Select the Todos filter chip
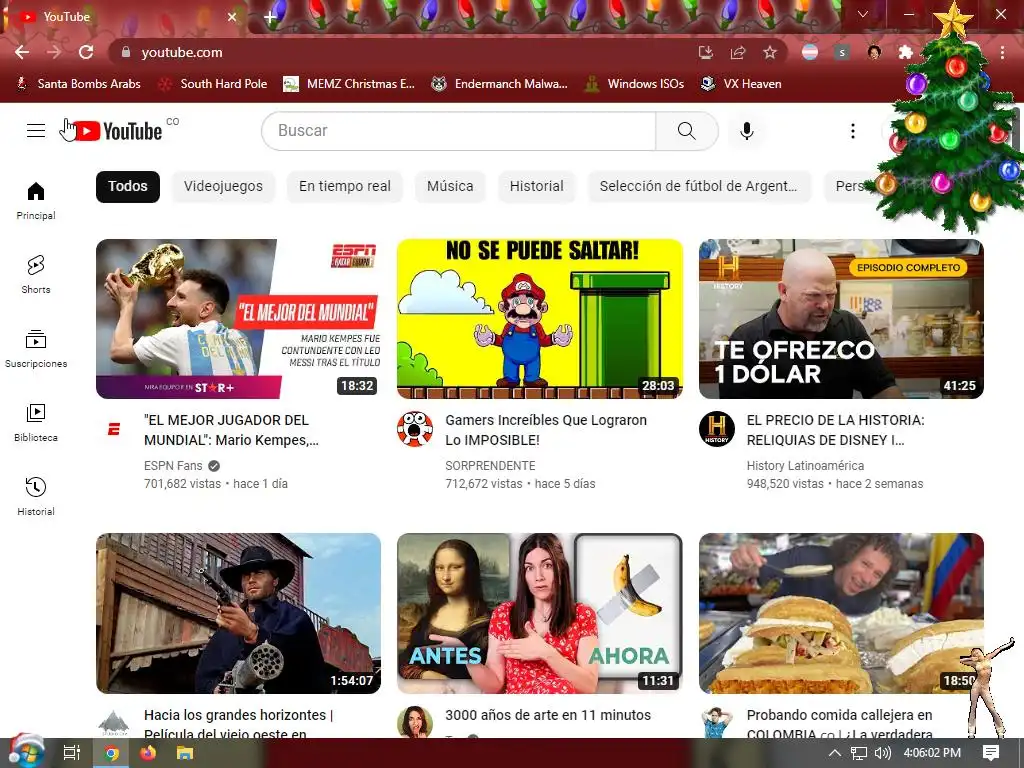Image resolution: width=1024 pixels, height=768 pixels. 128,186
